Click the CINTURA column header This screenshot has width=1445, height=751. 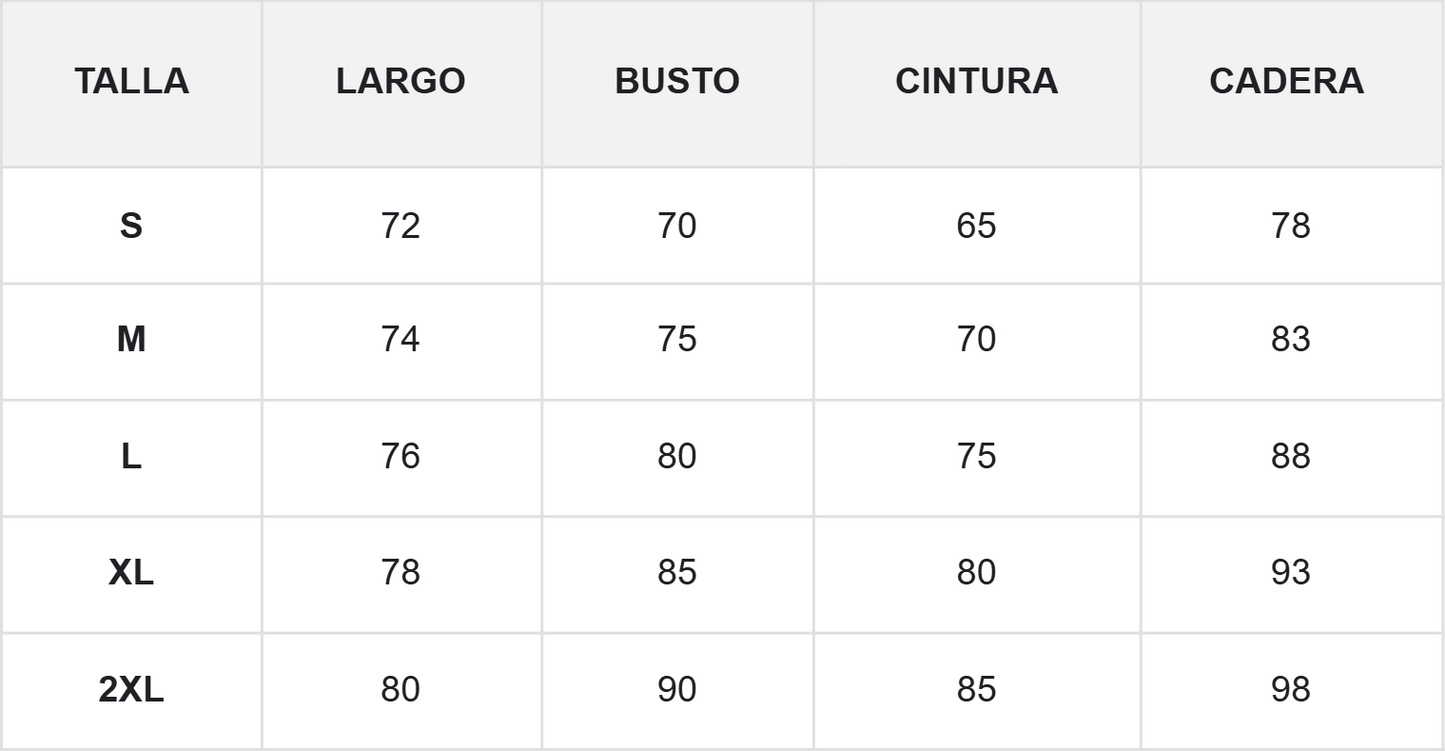pyautogui.click(x=976, y=81)
